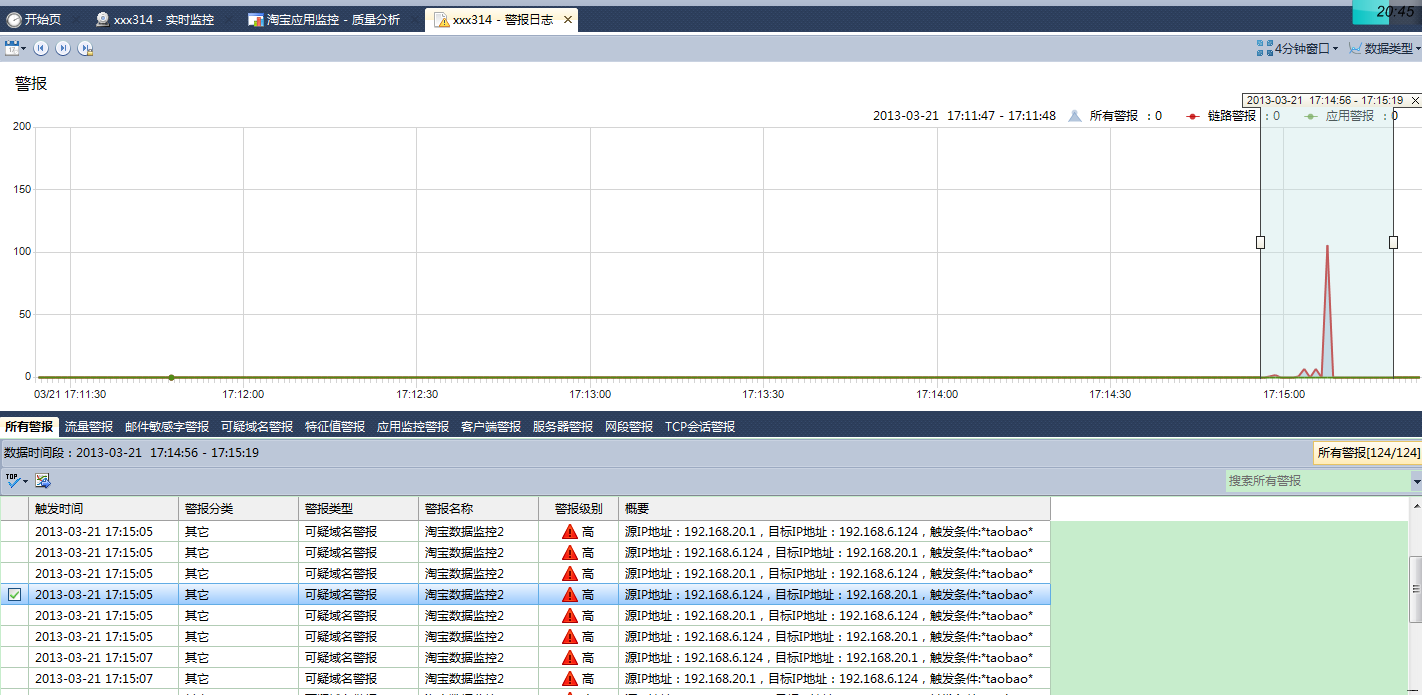Open the 数据类型 data type dropdown
The width and height of the screenshot is (1422, 695).
tap(1384, 48)
